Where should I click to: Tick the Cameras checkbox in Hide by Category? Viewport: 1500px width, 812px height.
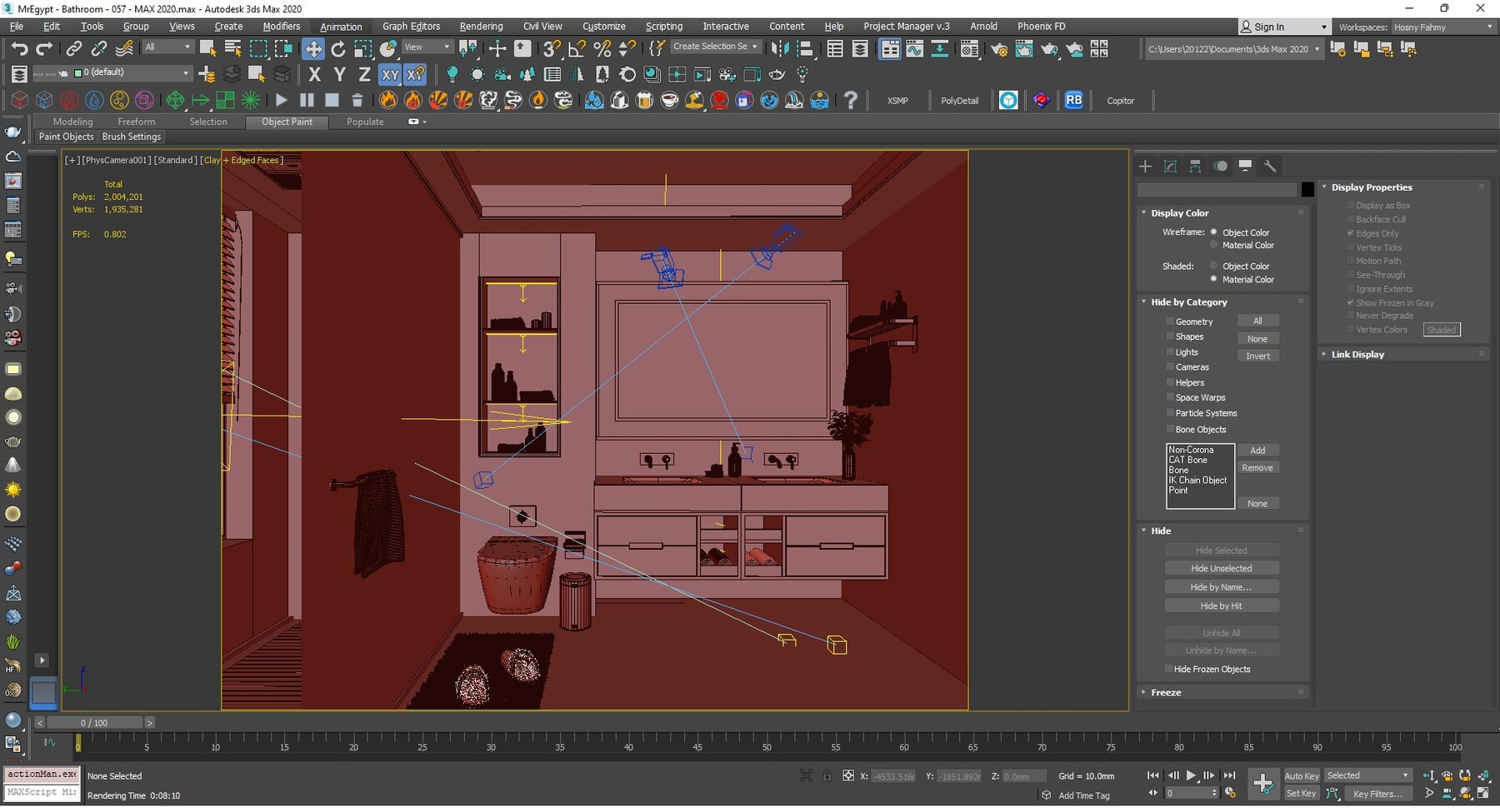tap(1170, 367)
